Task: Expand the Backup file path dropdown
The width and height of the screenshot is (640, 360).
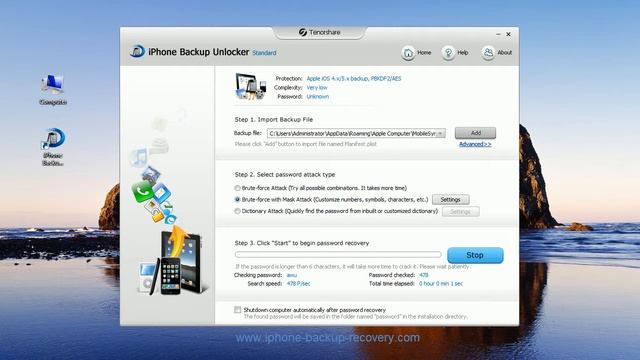Action: [440, 133]
